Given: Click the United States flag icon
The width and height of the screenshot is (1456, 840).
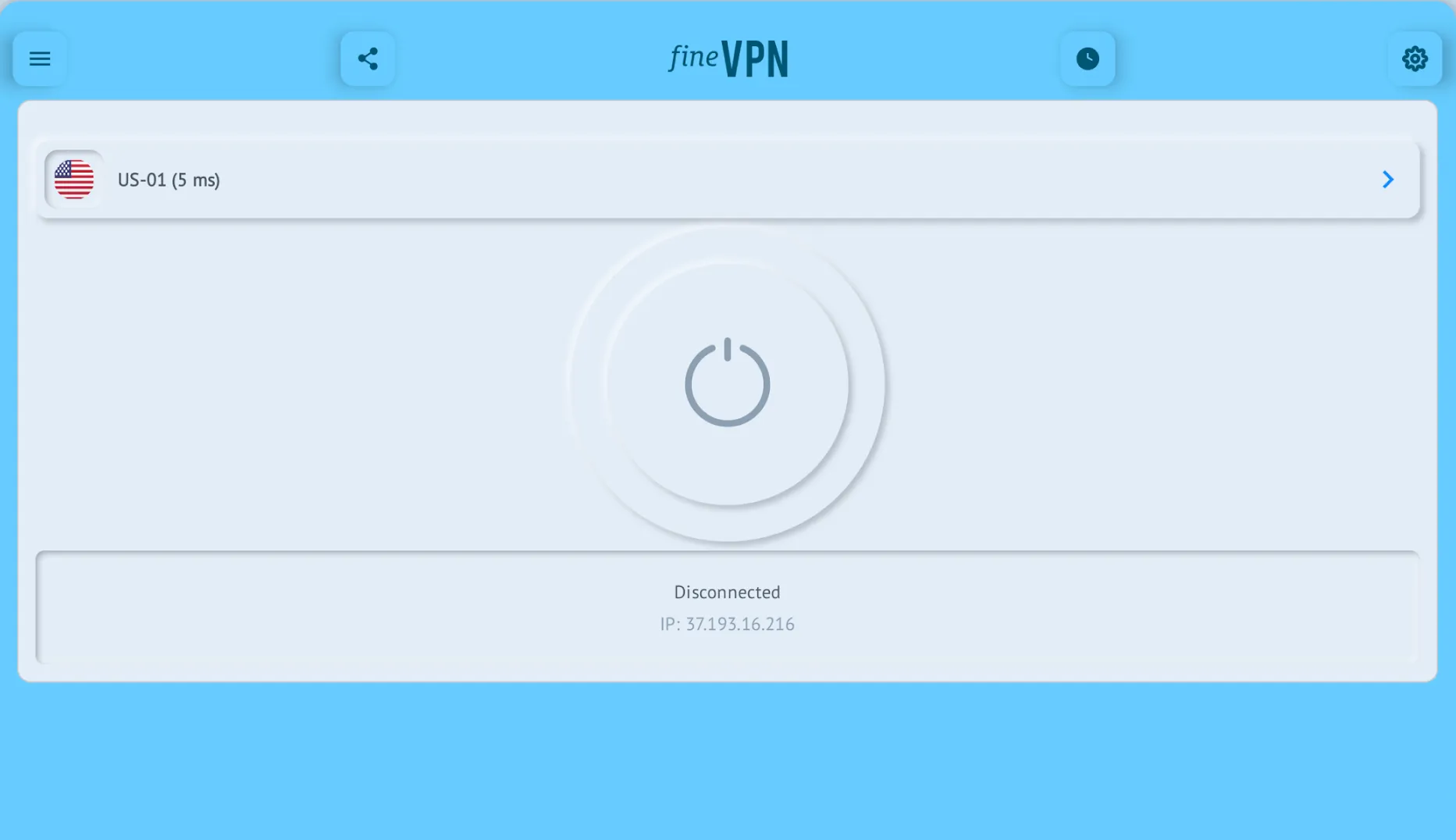Looking at the screenshot, I should point(74,180).
